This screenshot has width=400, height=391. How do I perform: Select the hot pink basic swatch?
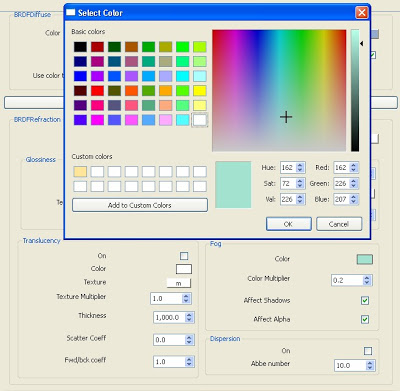pyautogui.click(x=97, y=105)
